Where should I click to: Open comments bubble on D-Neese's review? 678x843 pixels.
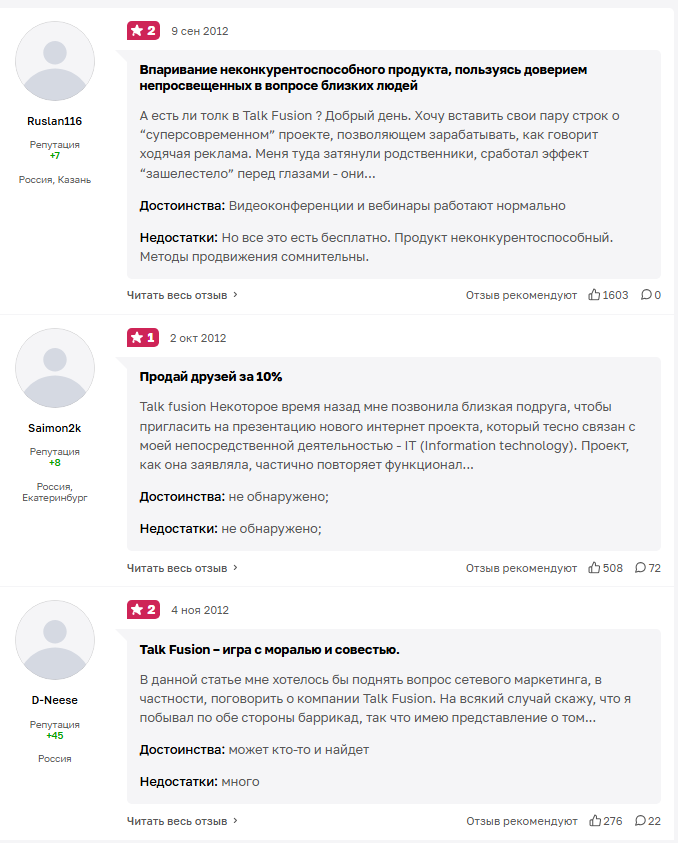tap(640, 821)
